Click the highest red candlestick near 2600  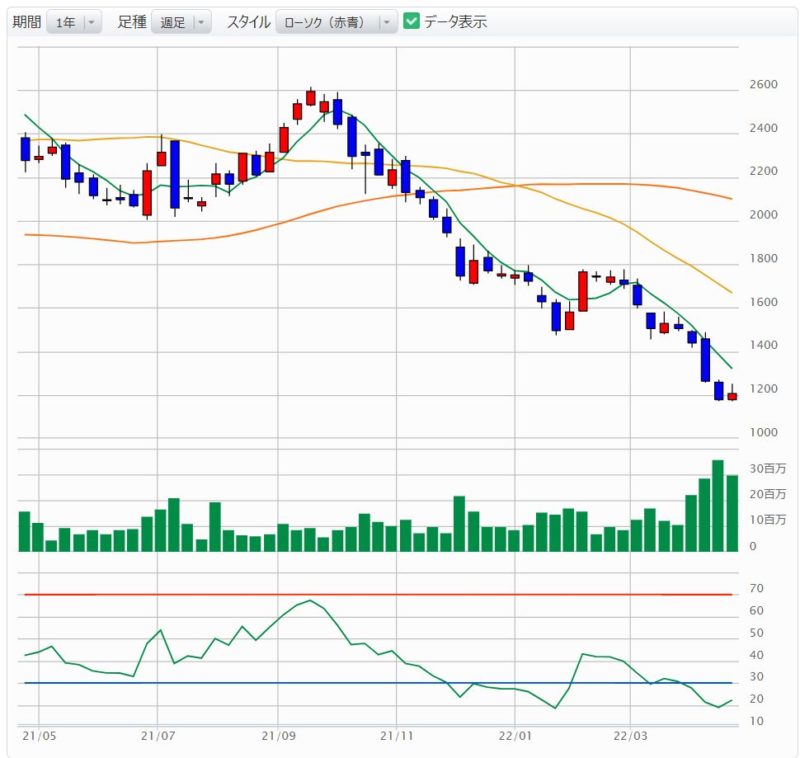[311, 97]
